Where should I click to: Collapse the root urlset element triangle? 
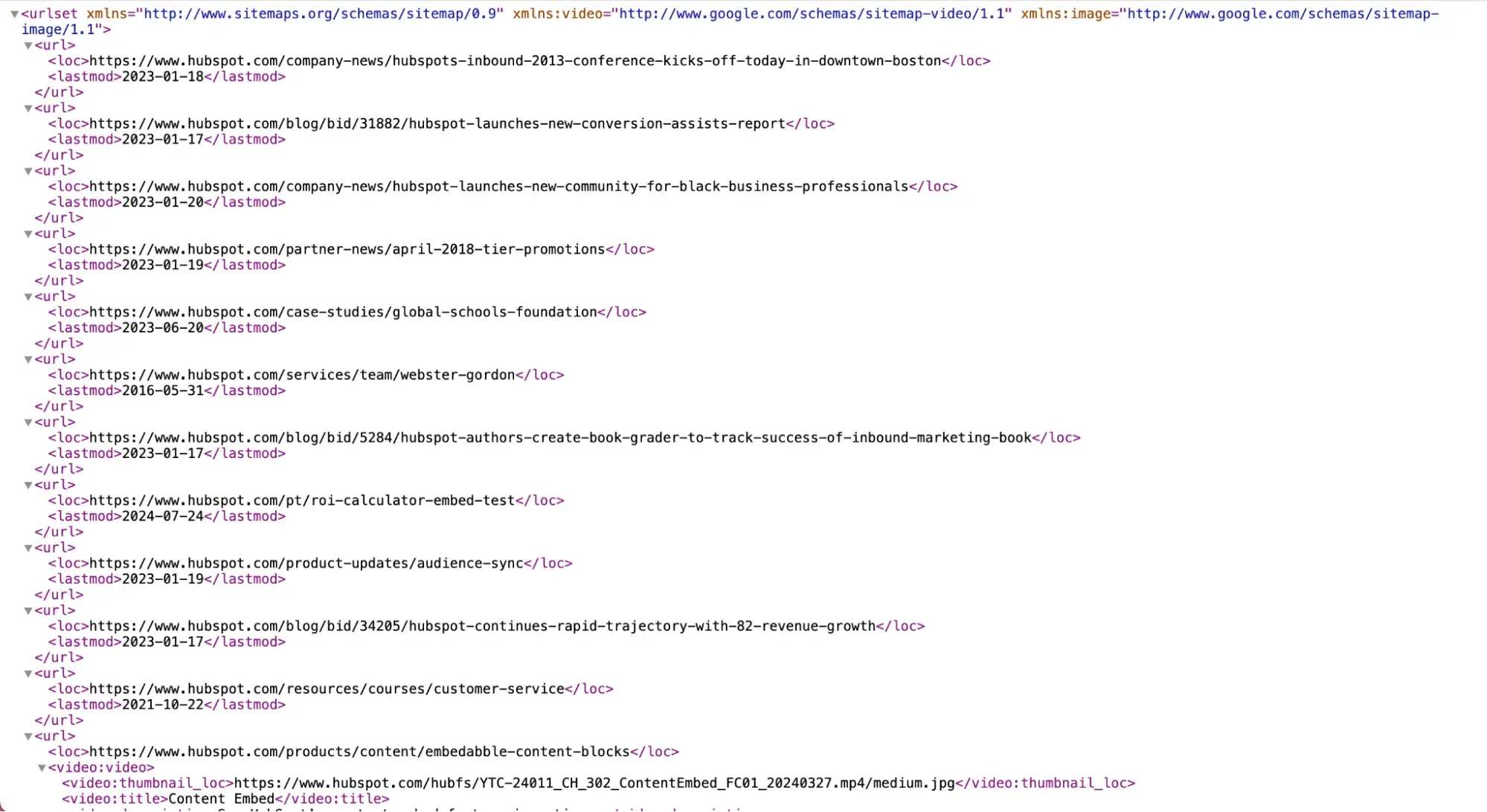(x=14, y=14)
